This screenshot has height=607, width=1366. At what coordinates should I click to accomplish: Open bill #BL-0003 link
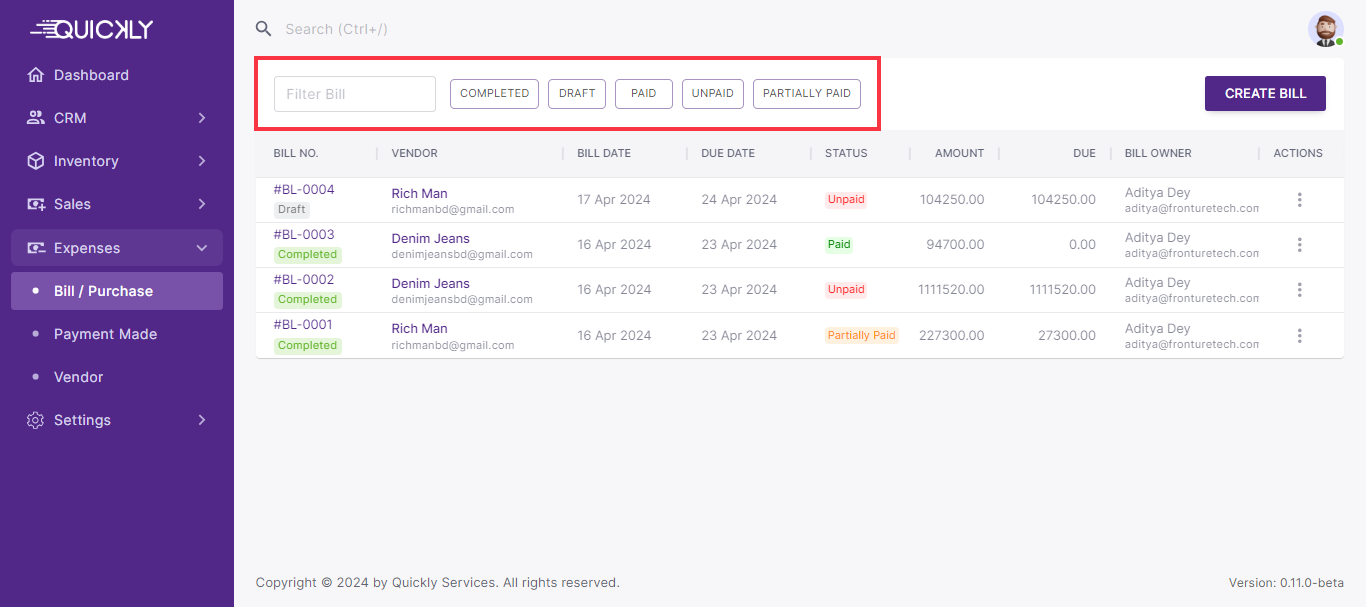tap(304, 235)
